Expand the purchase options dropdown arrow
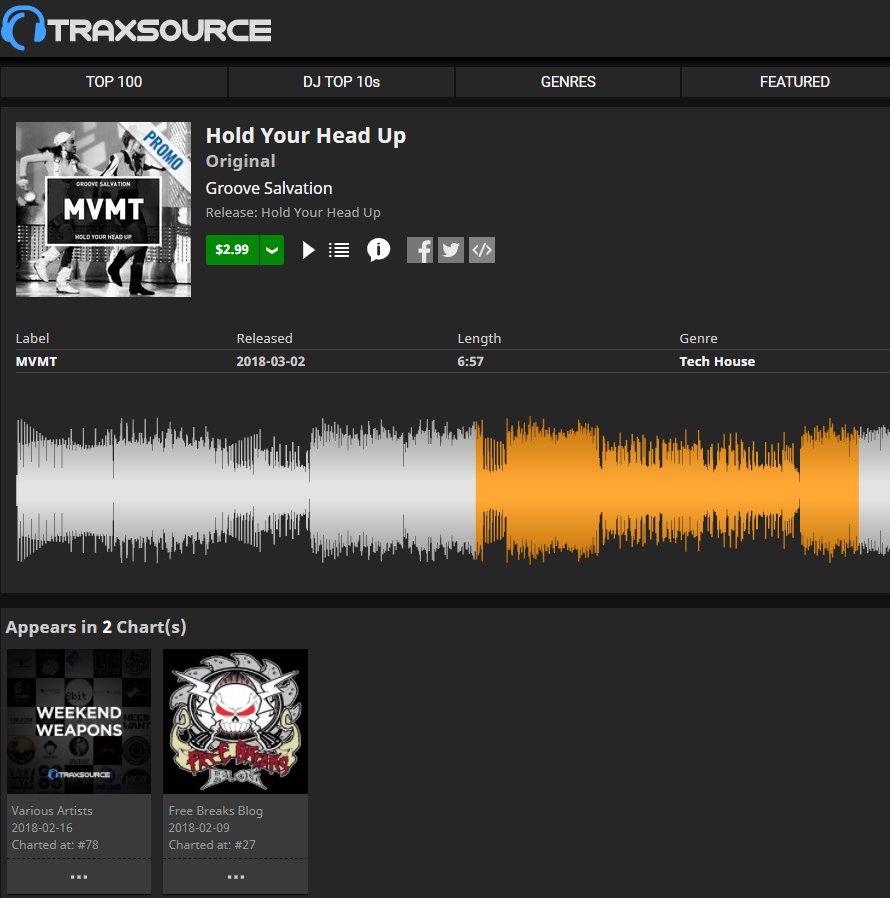 tap(272, 250)
